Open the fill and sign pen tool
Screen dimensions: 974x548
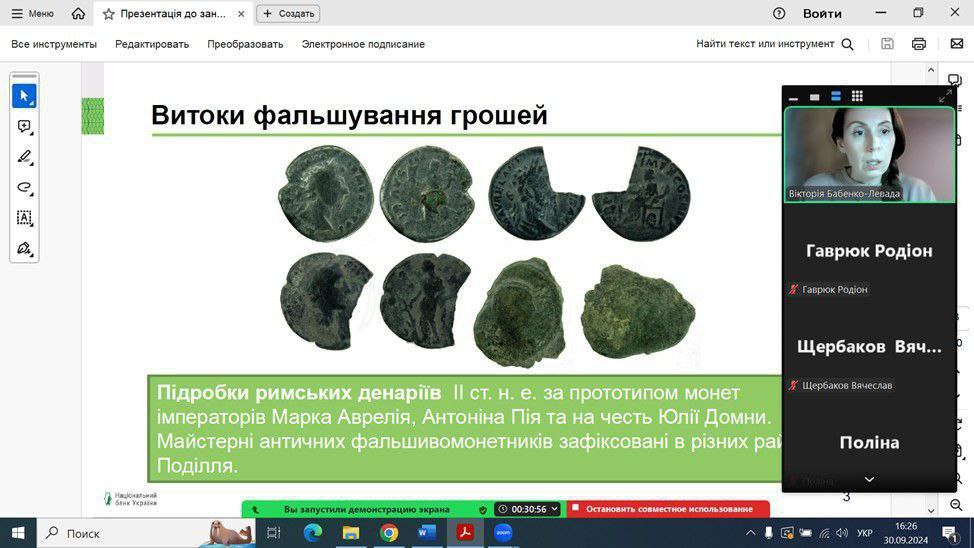pyautogui.click(x=24, y=247)
